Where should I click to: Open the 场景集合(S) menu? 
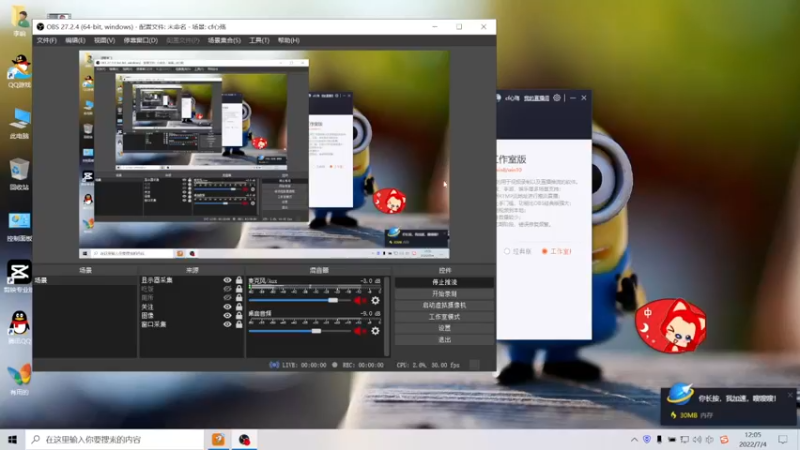pyautogui.click(x=224, y=40)
